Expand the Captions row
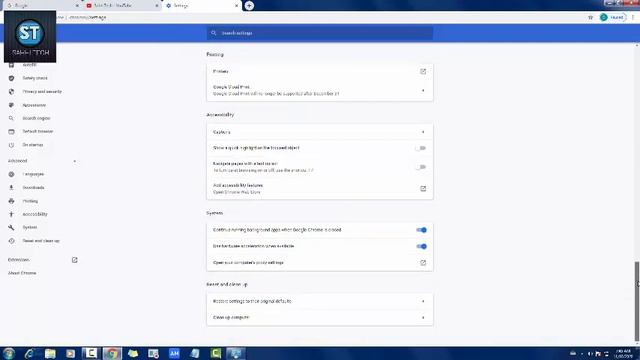The image size is (640, 360). (x=320, y=132)
